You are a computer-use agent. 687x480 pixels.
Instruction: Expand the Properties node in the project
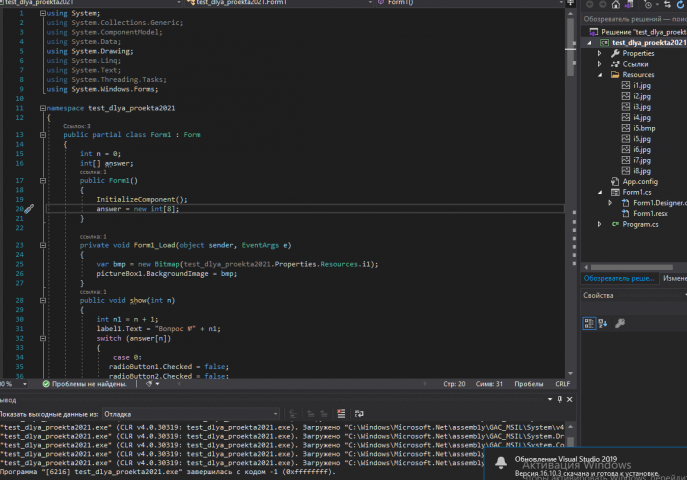(601, 53)
